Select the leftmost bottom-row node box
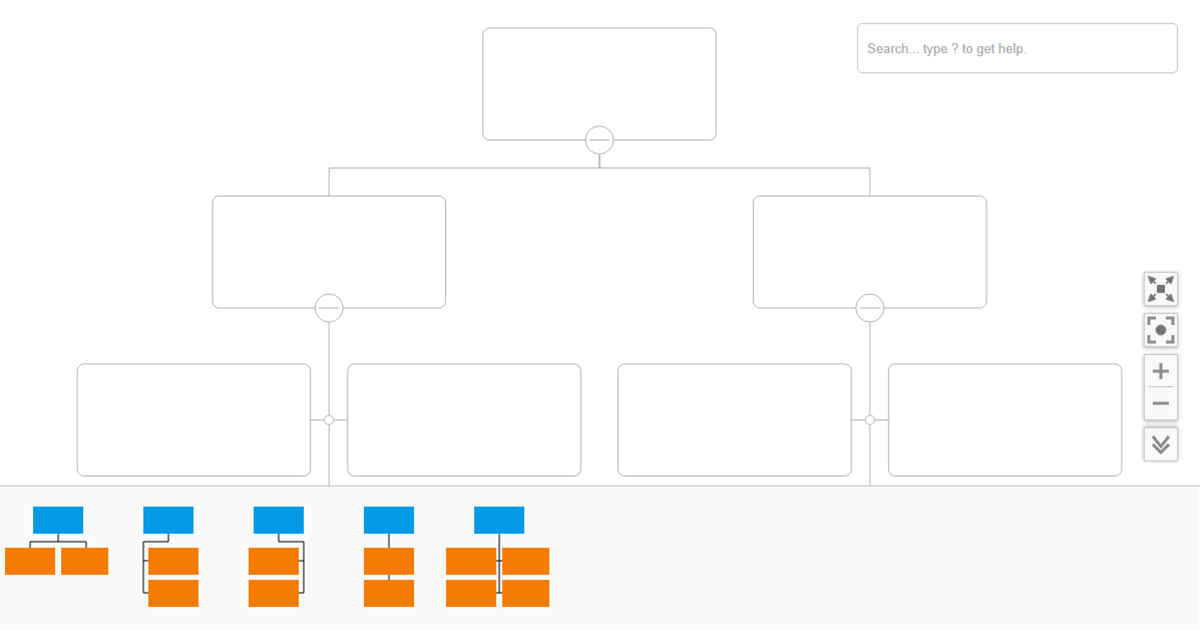This screenshot has height=630, width=1200. click(x=194, y=419)
